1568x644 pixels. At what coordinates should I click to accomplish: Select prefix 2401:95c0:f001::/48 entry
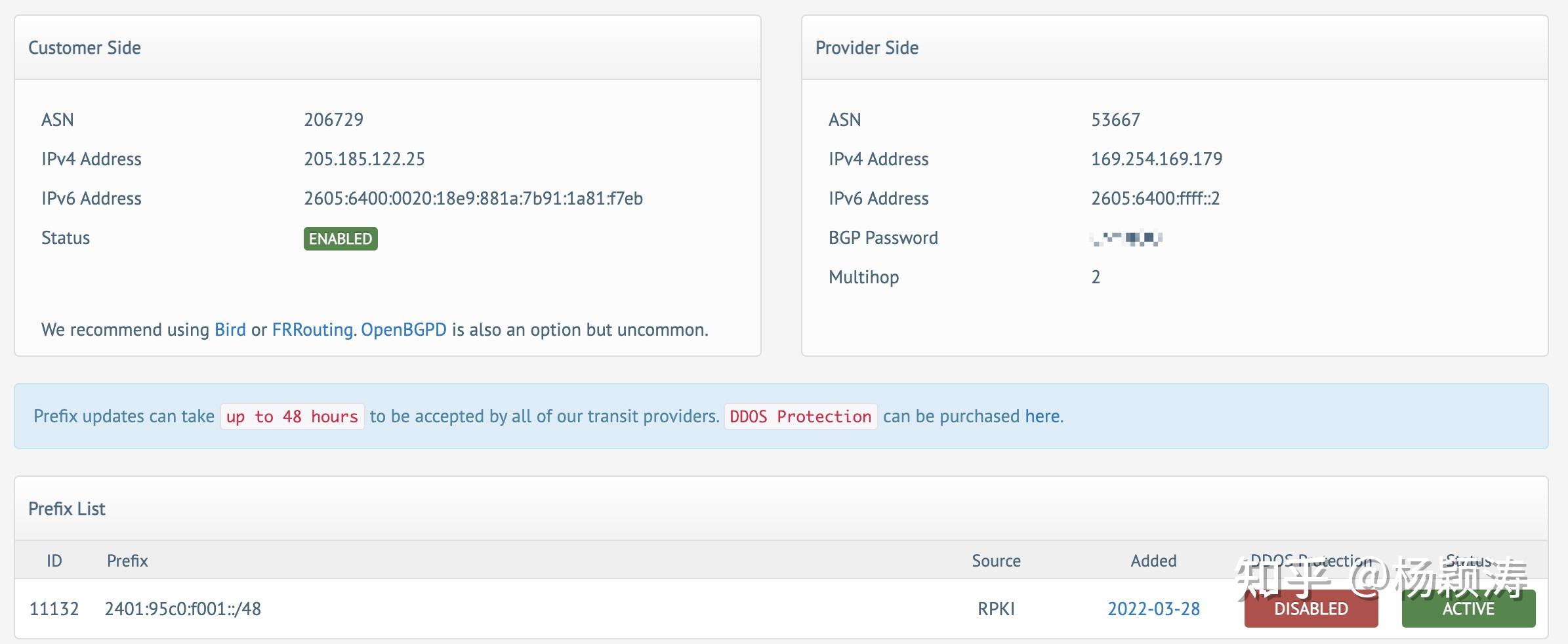[182, 609]
